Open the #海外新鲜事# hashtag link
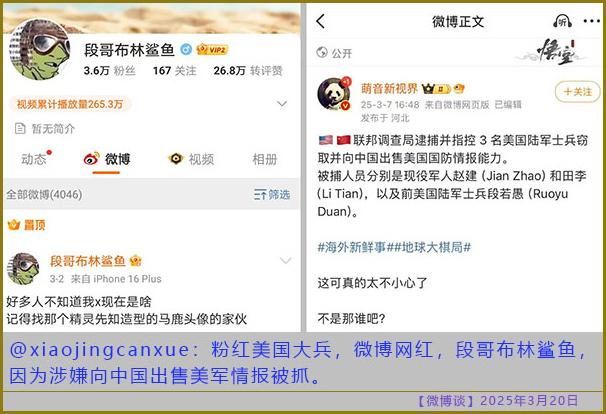This screenshot has height=414, width=606. (352, 247)
